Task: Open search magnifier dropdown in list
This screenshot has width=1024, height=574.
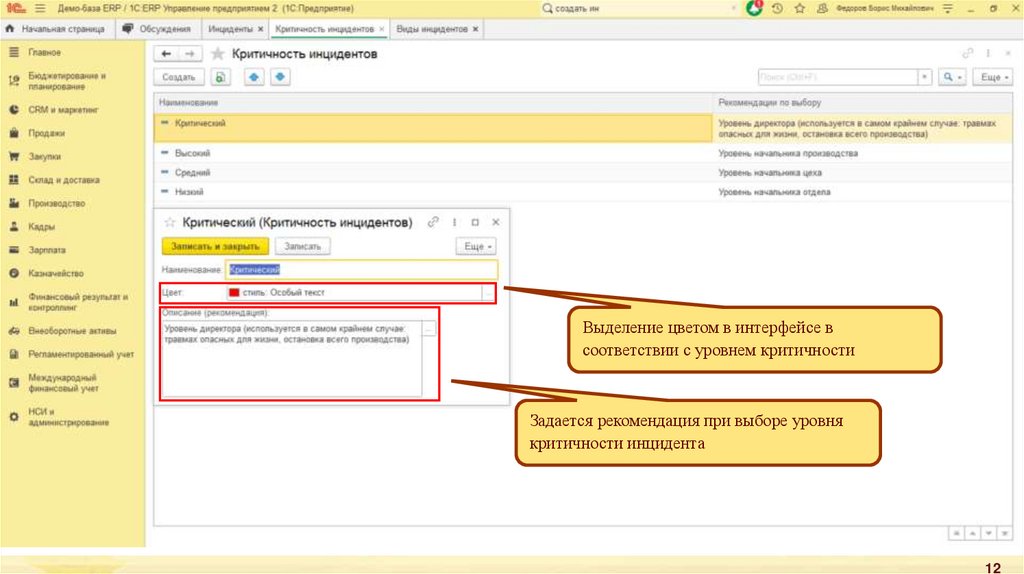Action: [952, 77]
